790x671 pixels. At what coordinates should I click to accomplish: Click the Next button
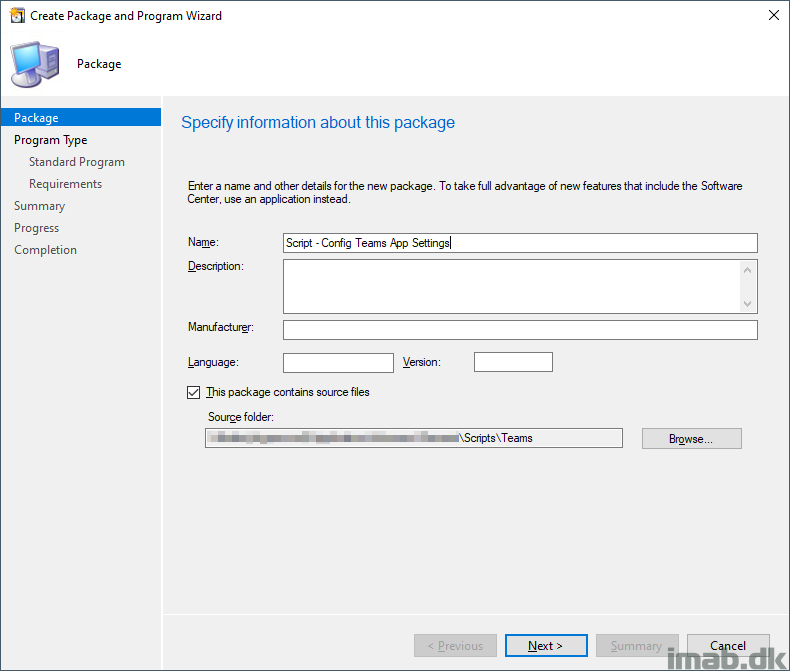click(545, 646)
